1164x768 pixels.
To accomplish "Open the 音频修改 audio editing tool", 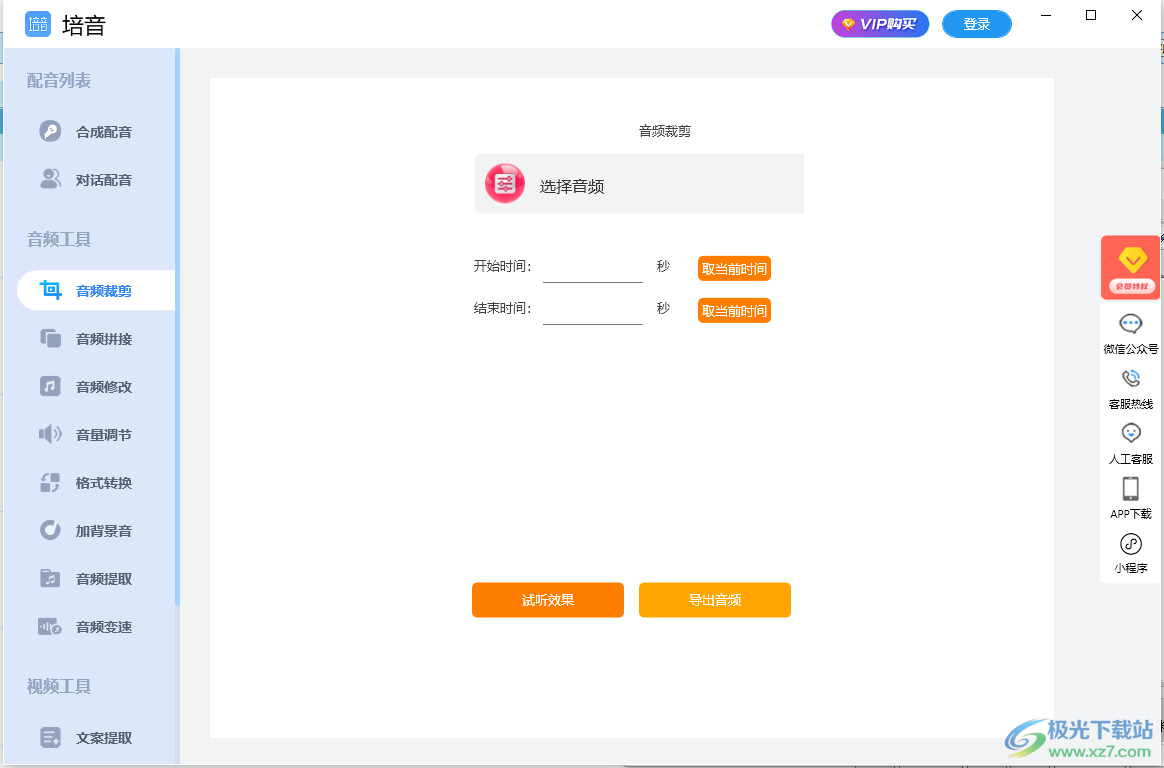I will coord(95,386).
